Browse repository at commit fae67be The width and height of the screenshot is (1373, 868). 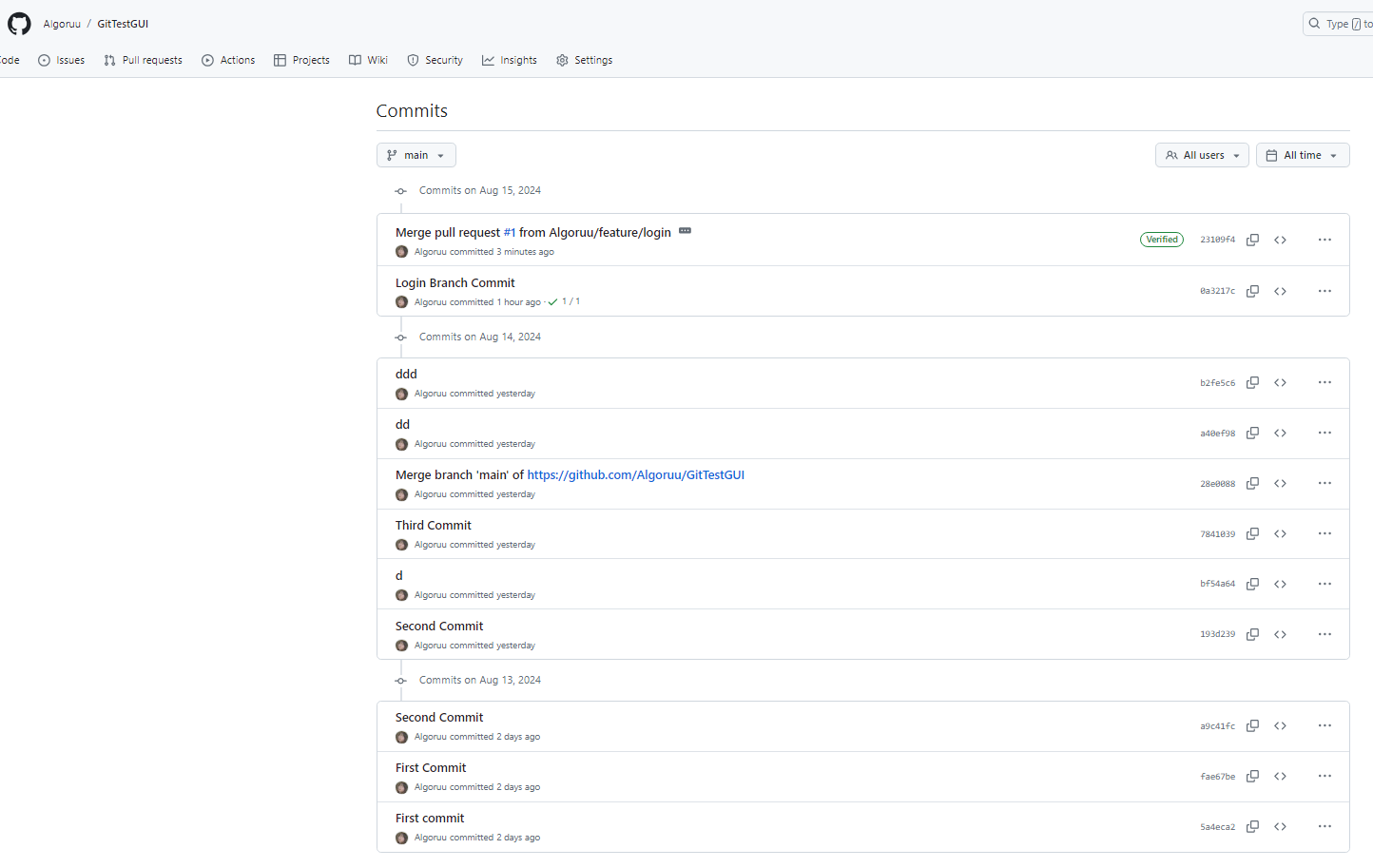coord(1280,776)
